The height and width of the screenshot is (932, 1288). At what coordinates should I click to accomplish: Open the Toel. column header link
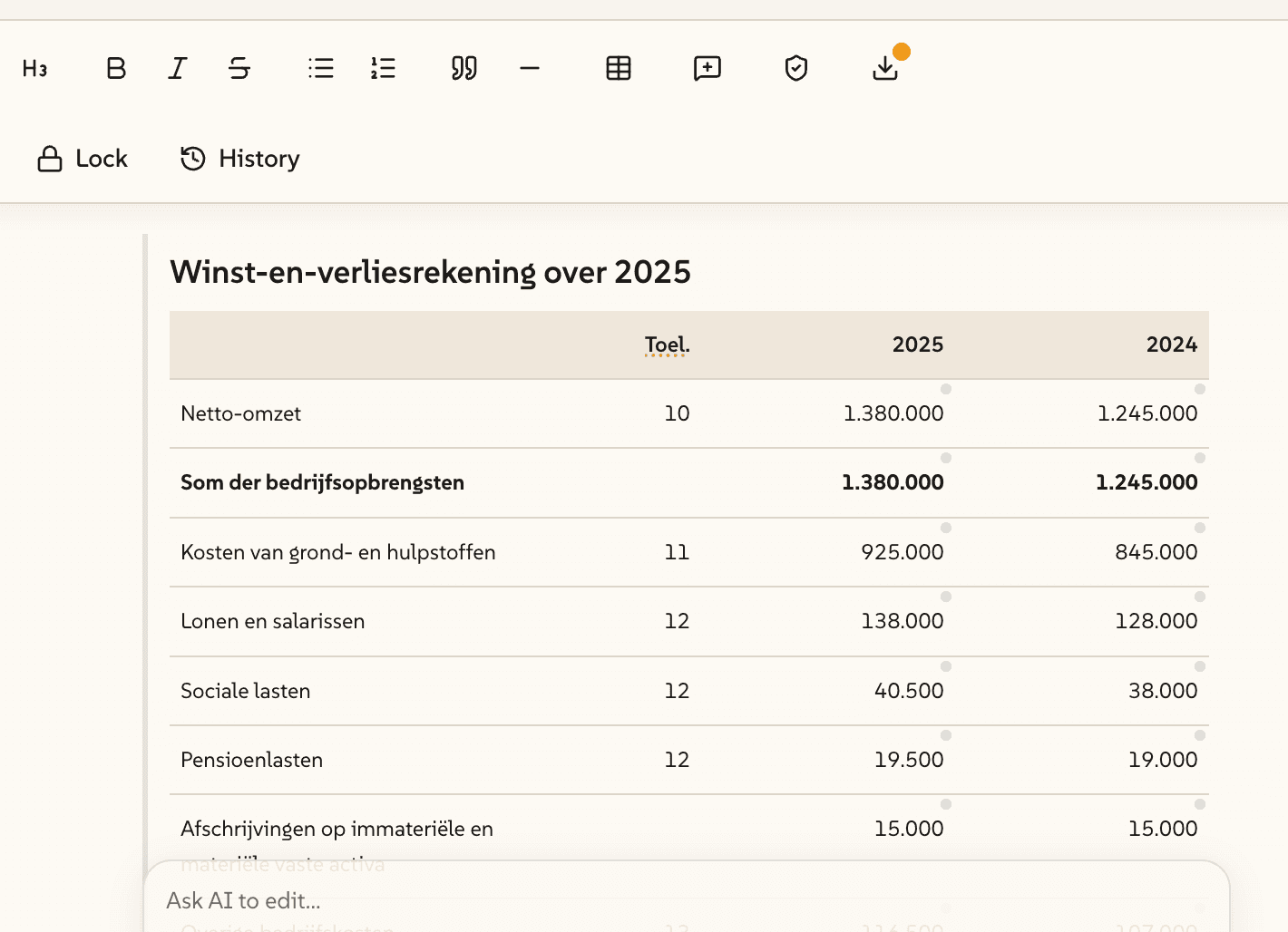click(x=667, y=345)
